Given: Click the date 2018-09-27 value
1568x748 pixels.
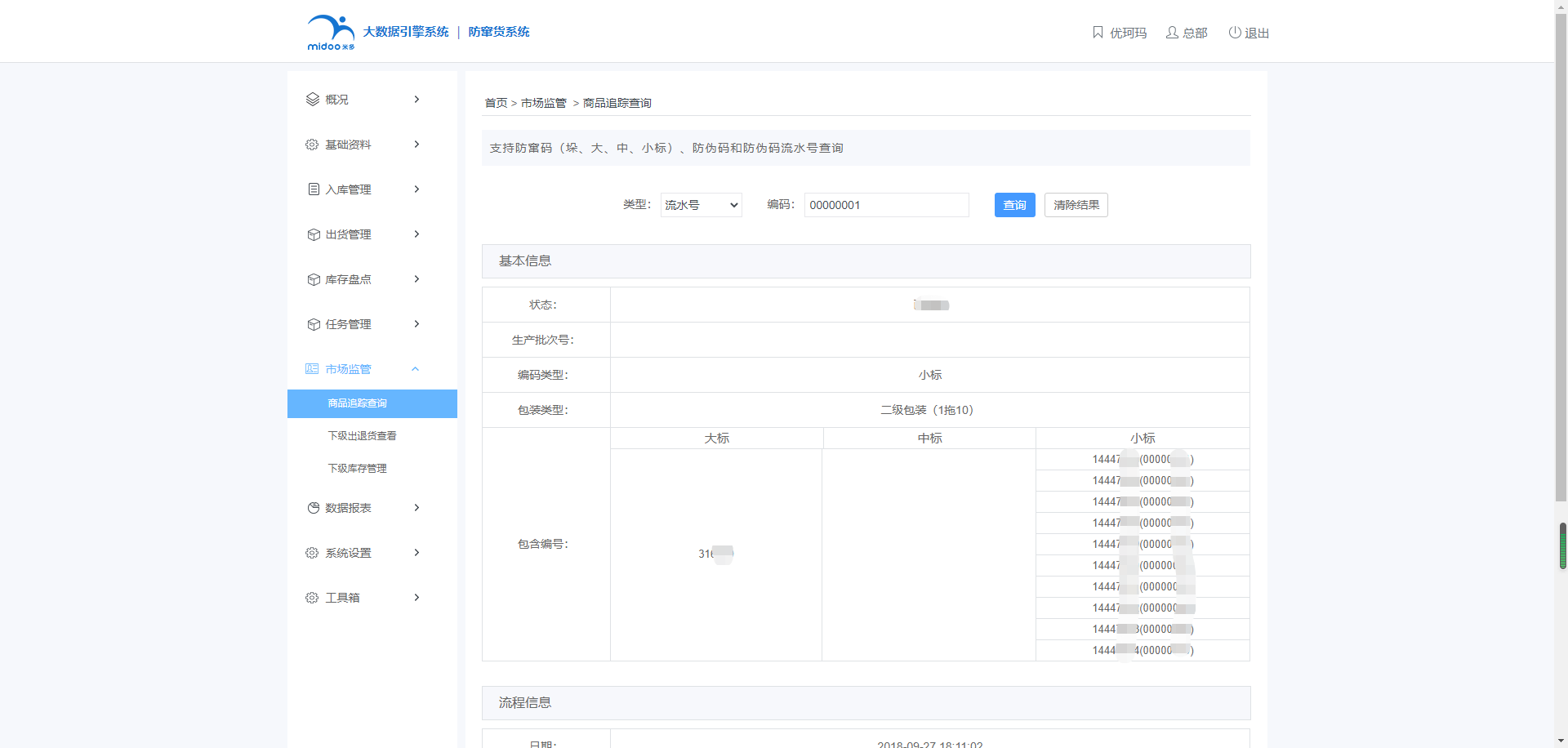Looking at the screenshot, I should pyautogui.click(x=930, y=744).
